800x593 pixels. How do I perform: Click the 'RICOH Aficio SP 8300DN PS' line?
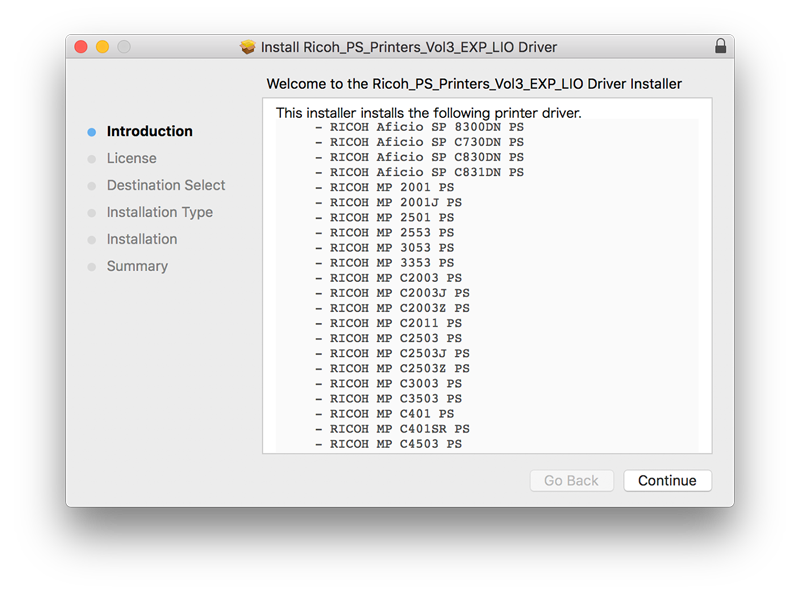419,127
